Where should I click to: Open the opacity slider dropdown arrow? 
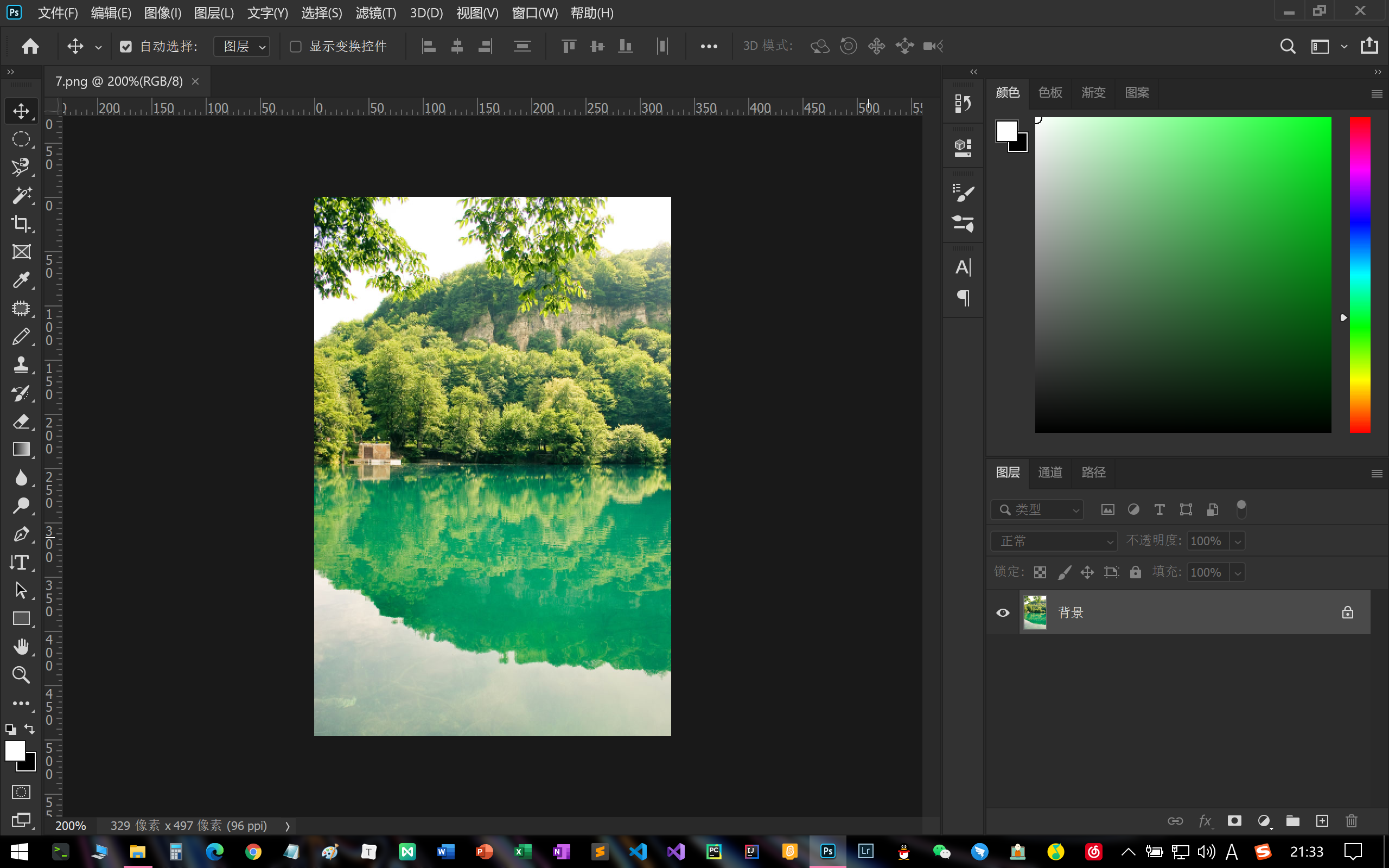coord(1238,541)
